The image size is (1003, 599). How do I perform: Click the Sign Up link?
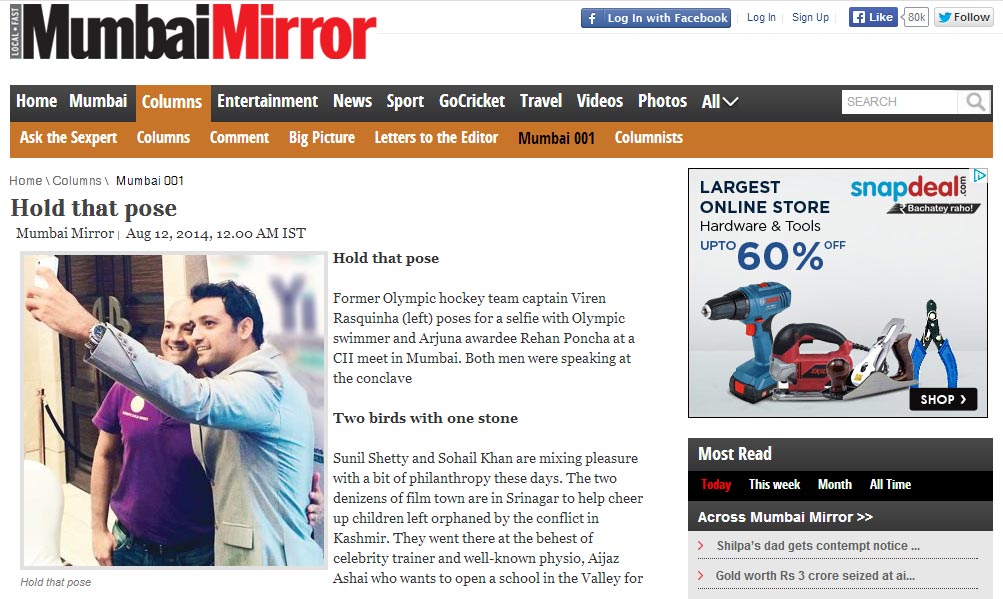810,17
